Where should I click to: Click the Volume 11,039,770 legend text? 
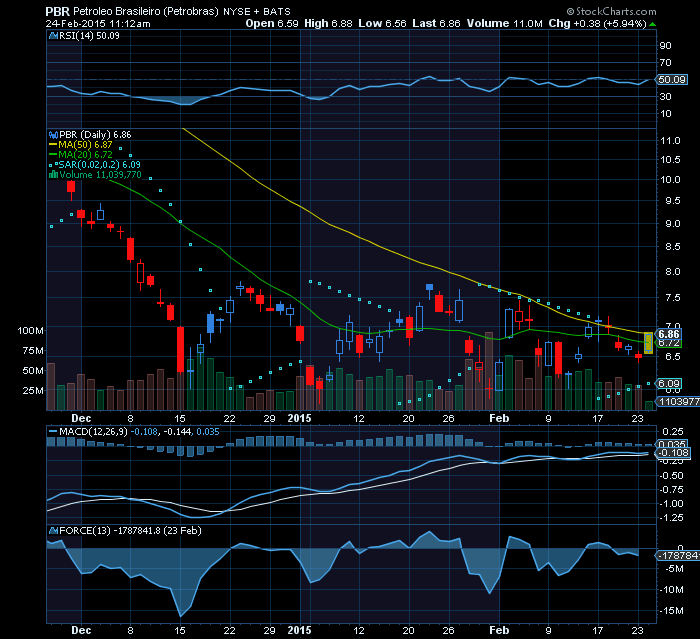click(100, 175)
